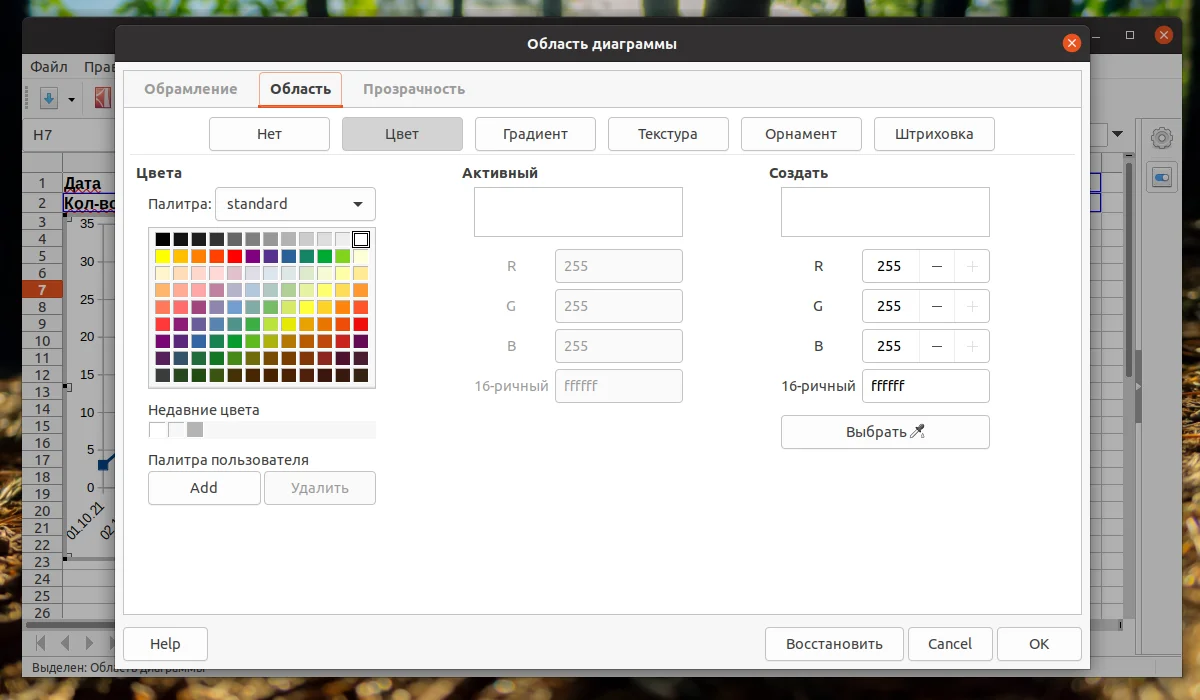Screen dimensions: 1200x700
Task: Open the dropdown arrow next to the export icon
Action: pyautogui.click(x=70, y=100)
